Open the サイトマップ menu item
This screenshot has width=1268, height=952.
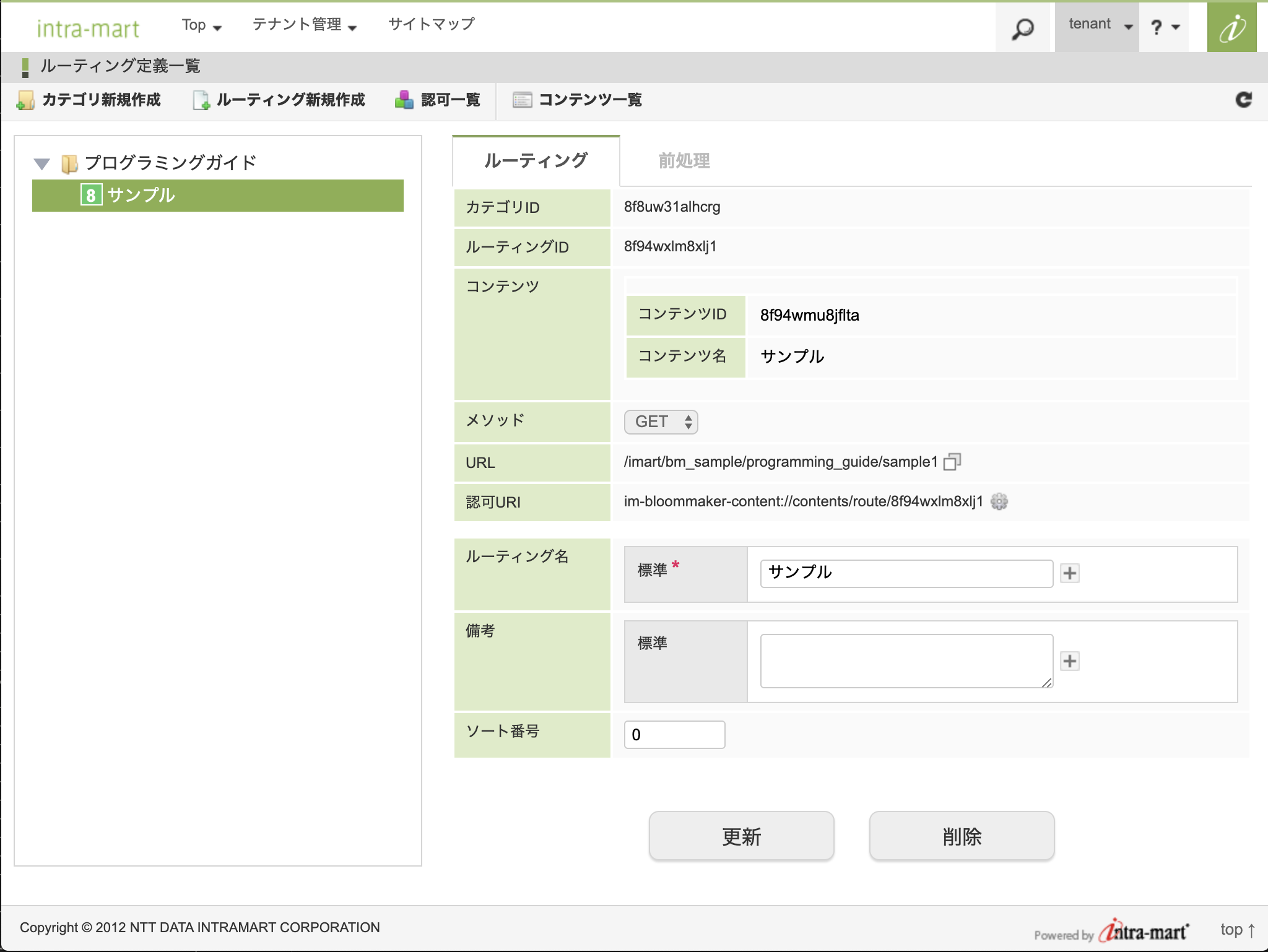(432, 24)
